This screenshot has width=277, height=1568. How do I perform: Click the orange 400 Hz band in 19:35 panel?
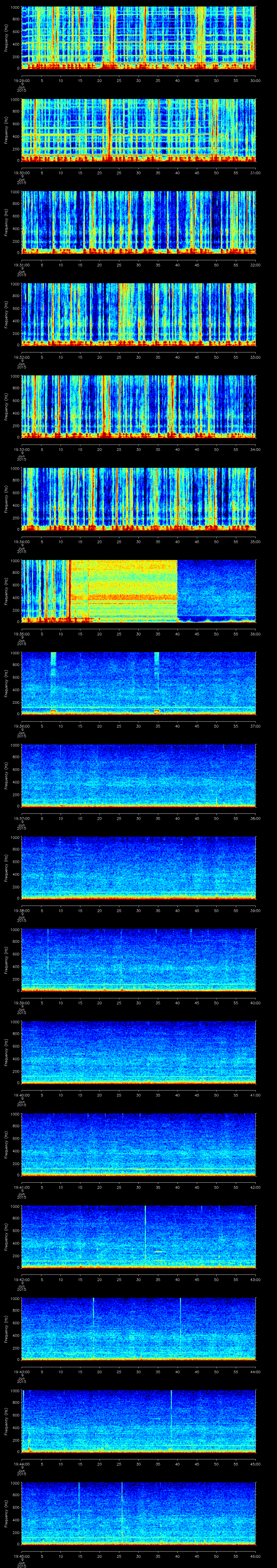131,598
